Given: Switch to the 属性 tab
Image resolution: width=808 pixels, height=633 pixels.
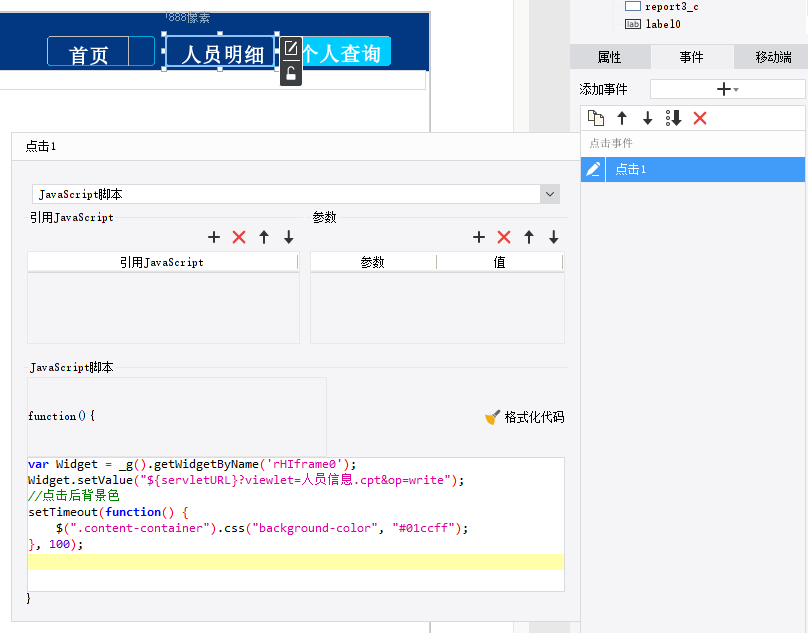Looking at the screenshot, I should click(x=610, y=57).
